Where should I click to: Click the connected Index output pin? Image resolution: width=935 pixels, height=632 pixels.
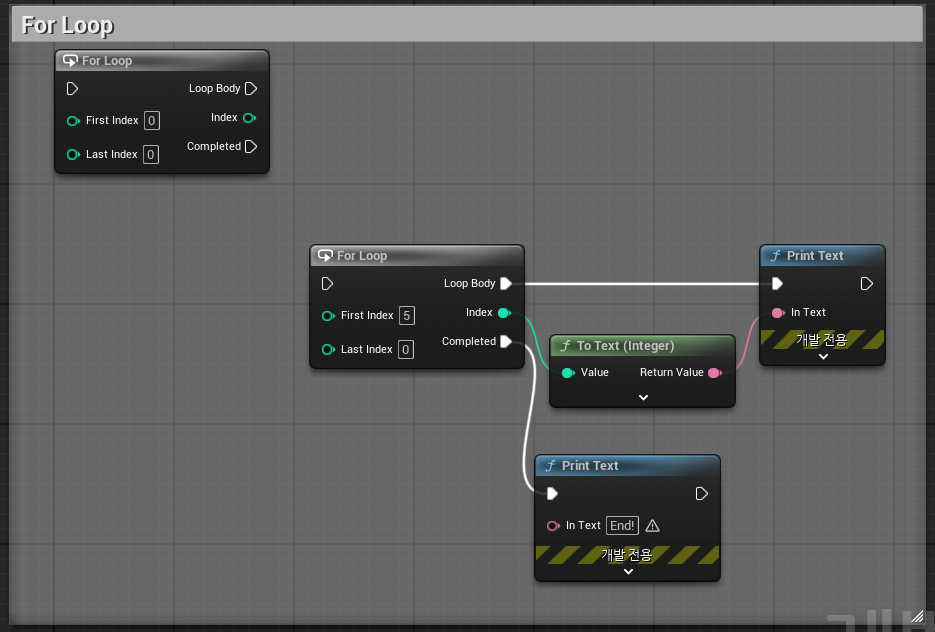coord(504,313)
